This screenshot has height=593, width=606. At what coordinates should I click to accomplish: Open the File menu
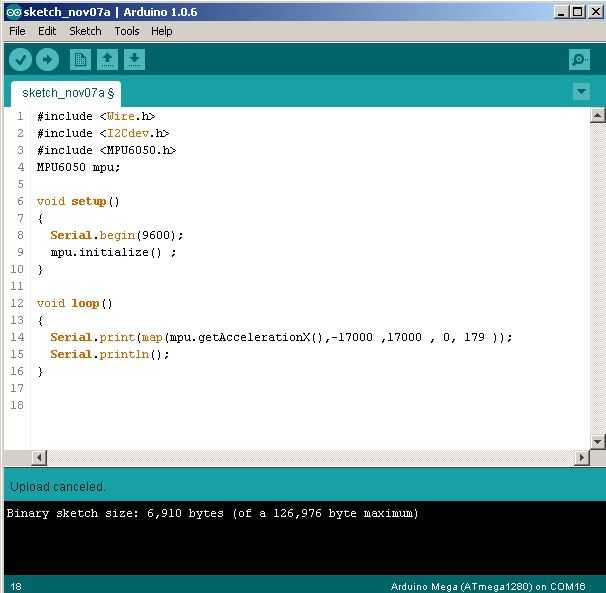(x=17, y=31)
